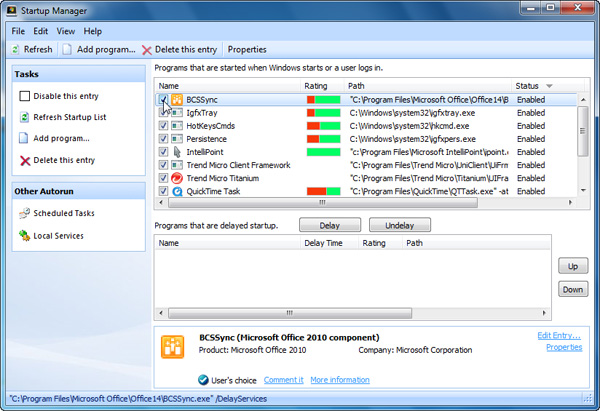Click Properties in the toolbar
This screenshot has width=600, height=411.
[x=247, y=50]
